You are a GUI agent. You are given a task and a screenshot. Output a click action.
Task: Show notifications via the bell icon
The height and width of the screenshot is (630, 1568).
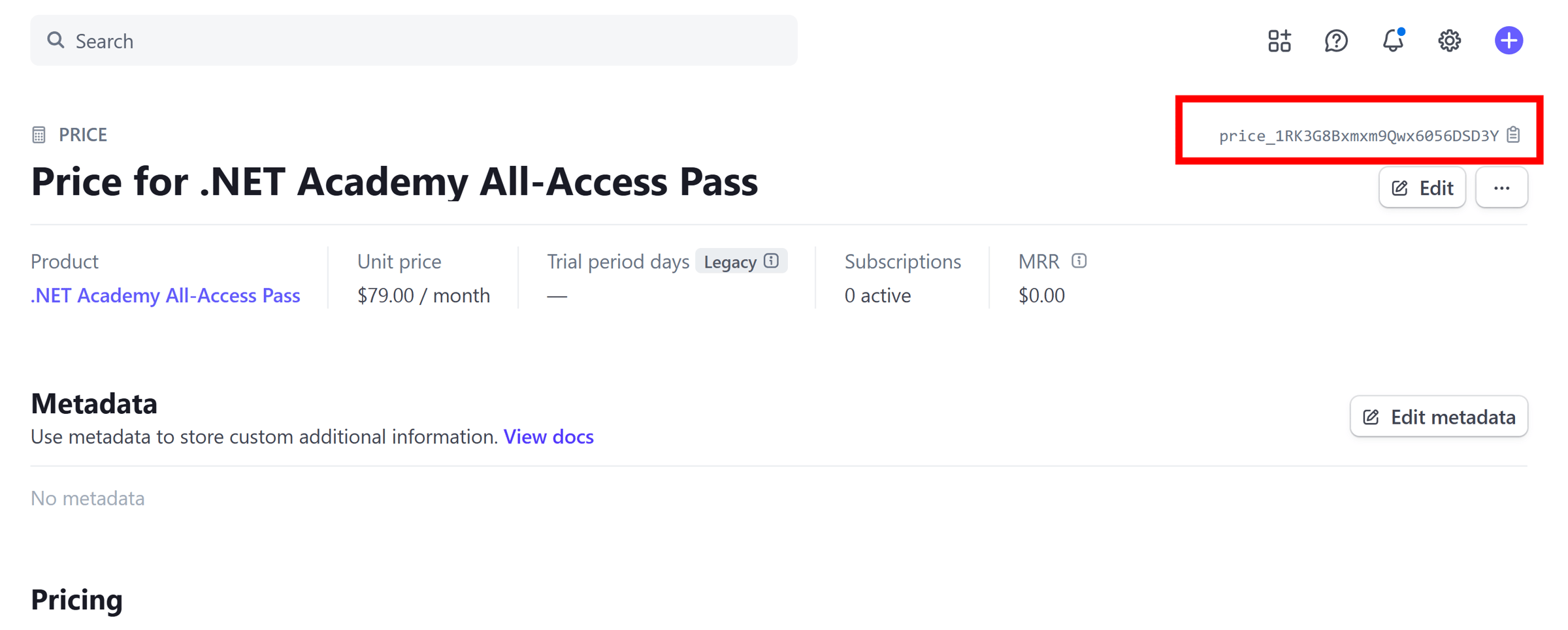1393,41
